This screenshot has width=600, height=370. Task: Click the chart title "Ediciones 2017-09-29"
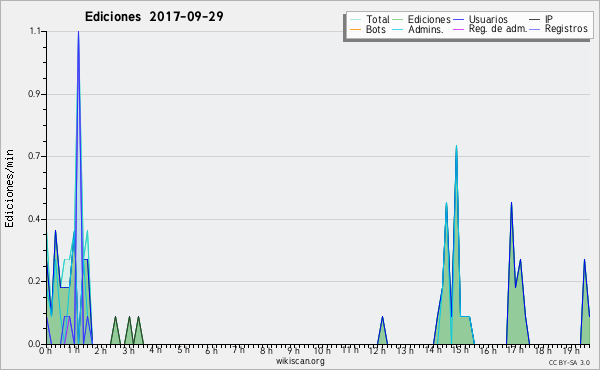154,17
